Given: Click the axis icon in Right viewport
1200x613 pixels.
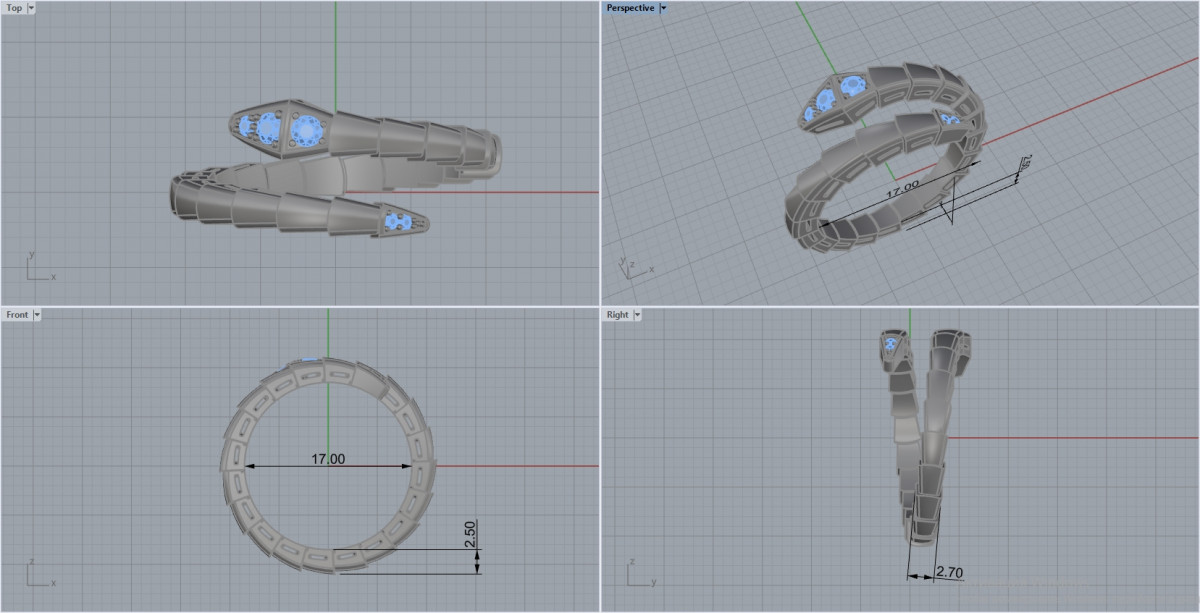Looking at the screenshot, I should click(640, 576).
